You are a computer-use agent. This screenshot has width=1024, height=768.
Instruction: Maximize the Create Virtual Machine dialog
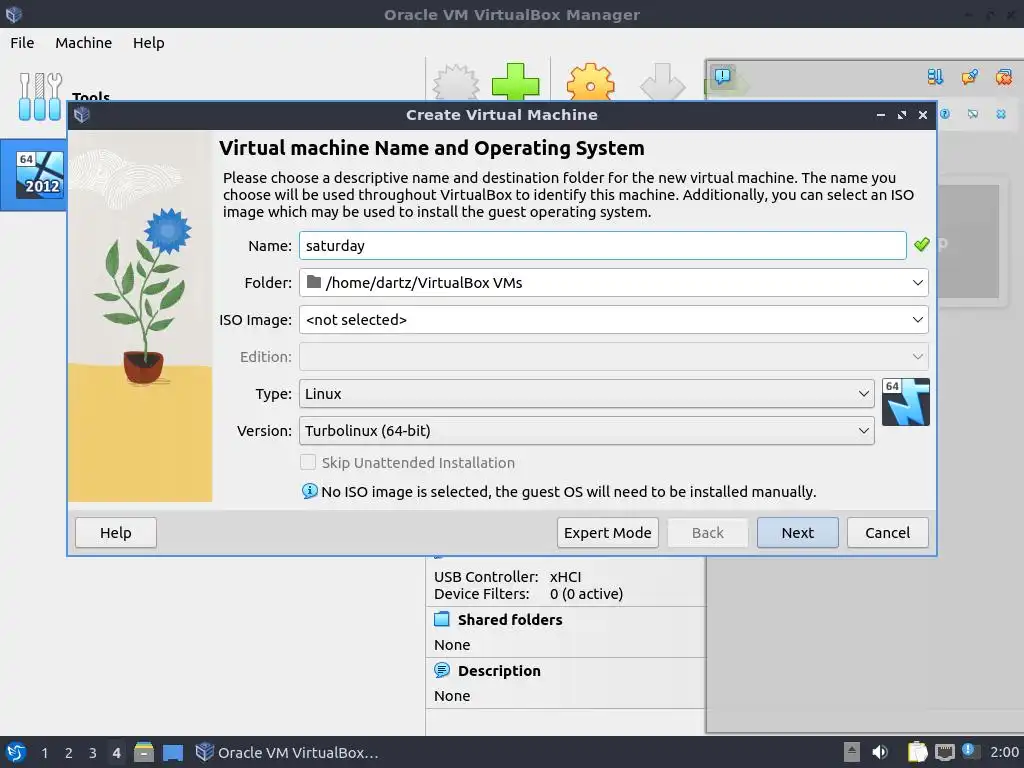coord(902,115)
